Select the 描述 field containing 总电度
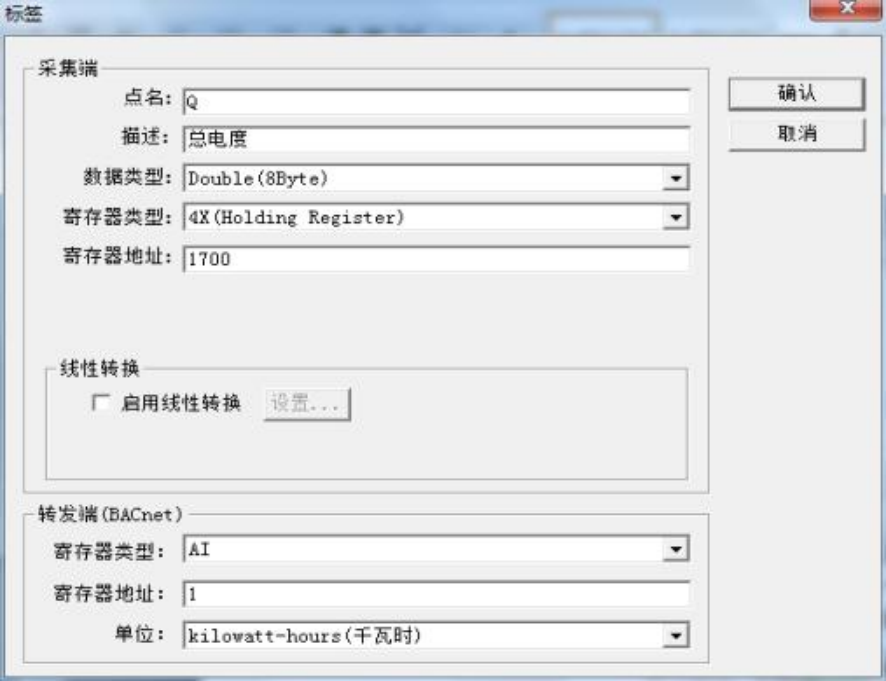Image resolution: width=886 pixels, height=681 pixels. (x=436, y=139)
